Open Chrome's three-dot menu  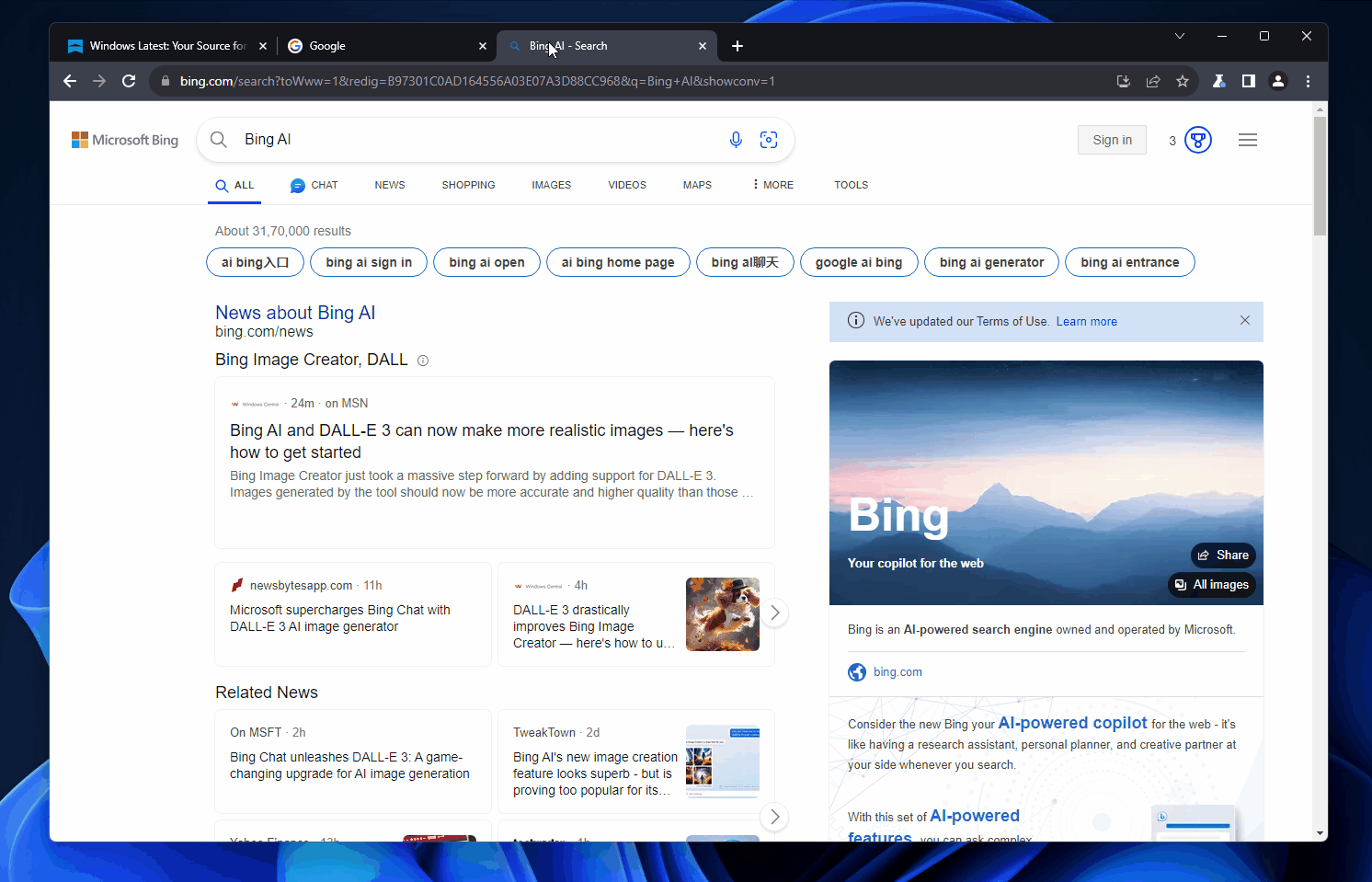pyautogui.click(x=1309, y=81)
